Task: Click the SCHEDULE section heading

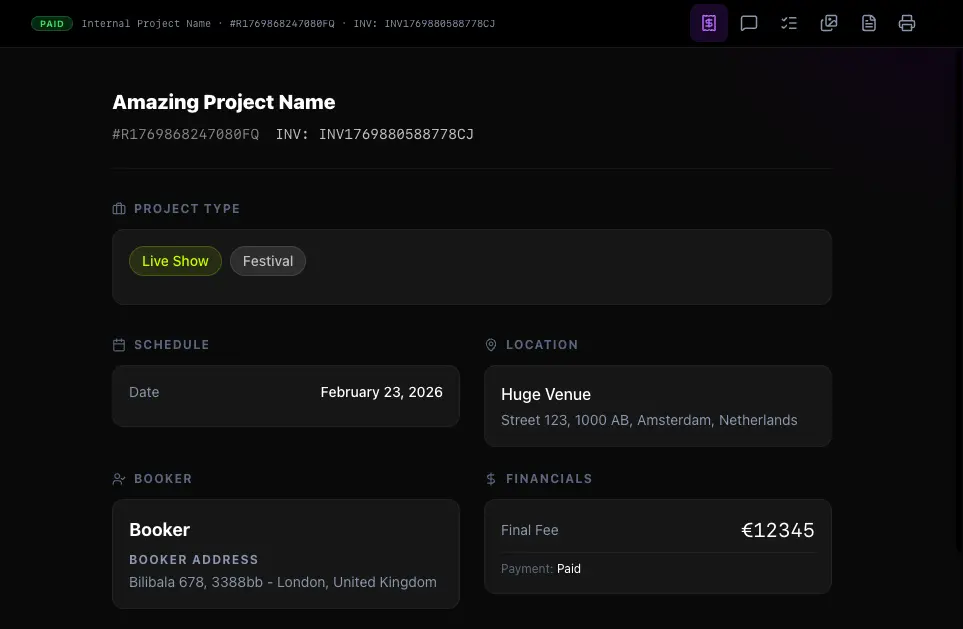Action: pyautogui.click(x=172, y=345)
